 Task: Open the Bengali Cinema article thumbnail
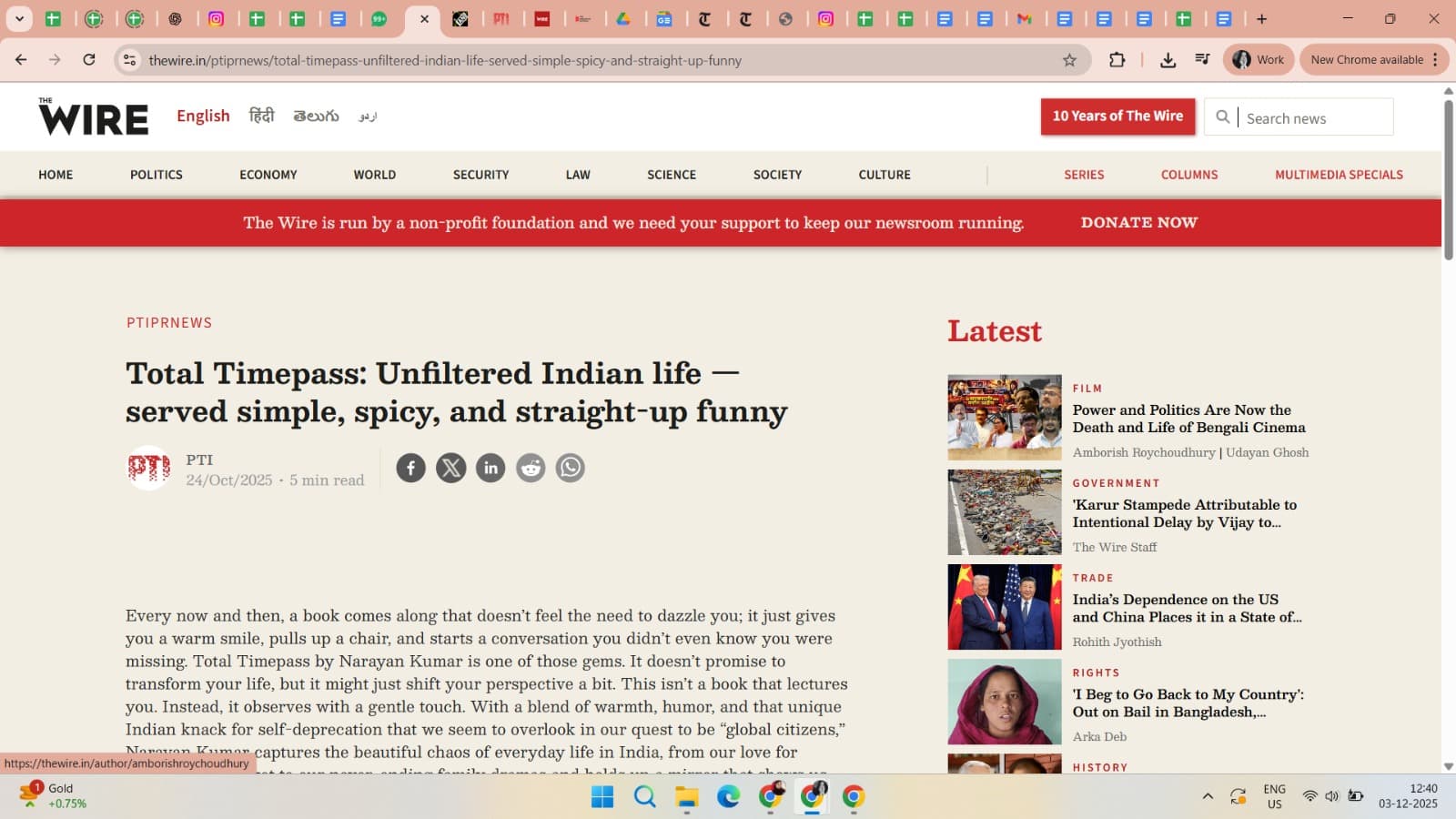(x=1004, y=418)
